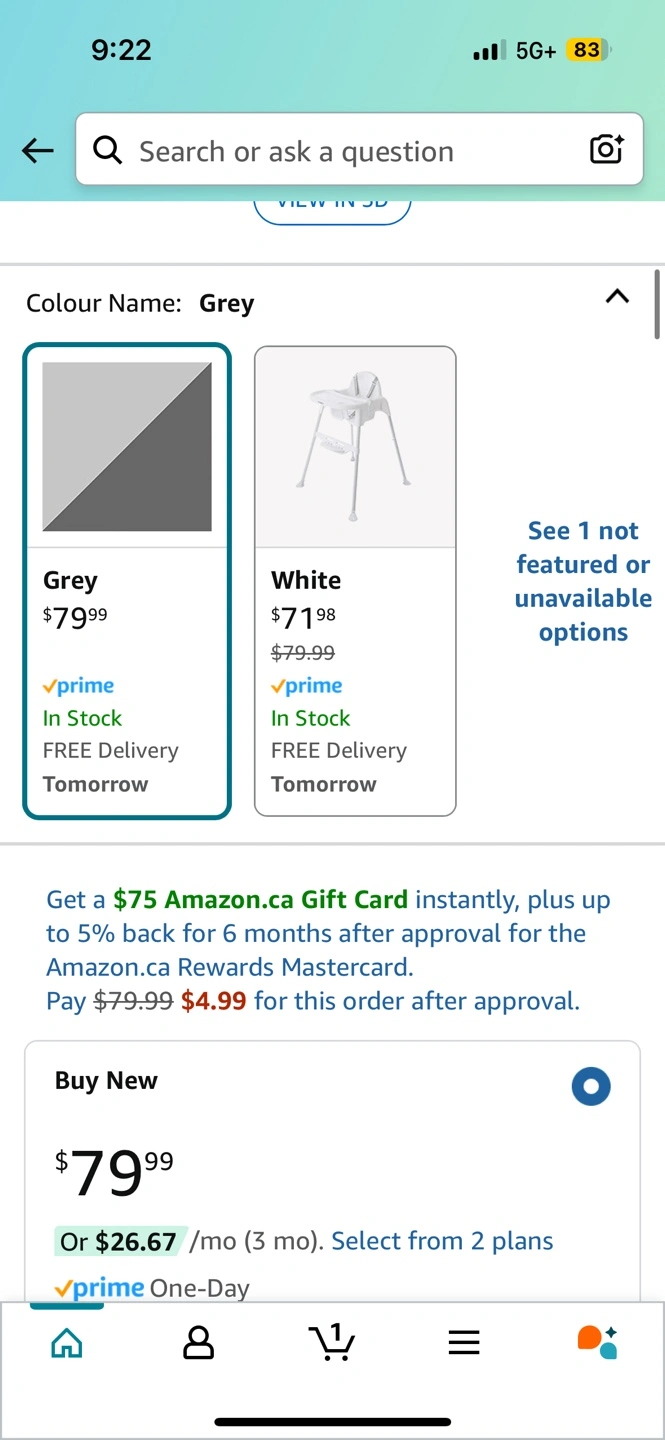Open Rufus AI assistant icon
665x1440 pixels.
(x=597, y=1342)
